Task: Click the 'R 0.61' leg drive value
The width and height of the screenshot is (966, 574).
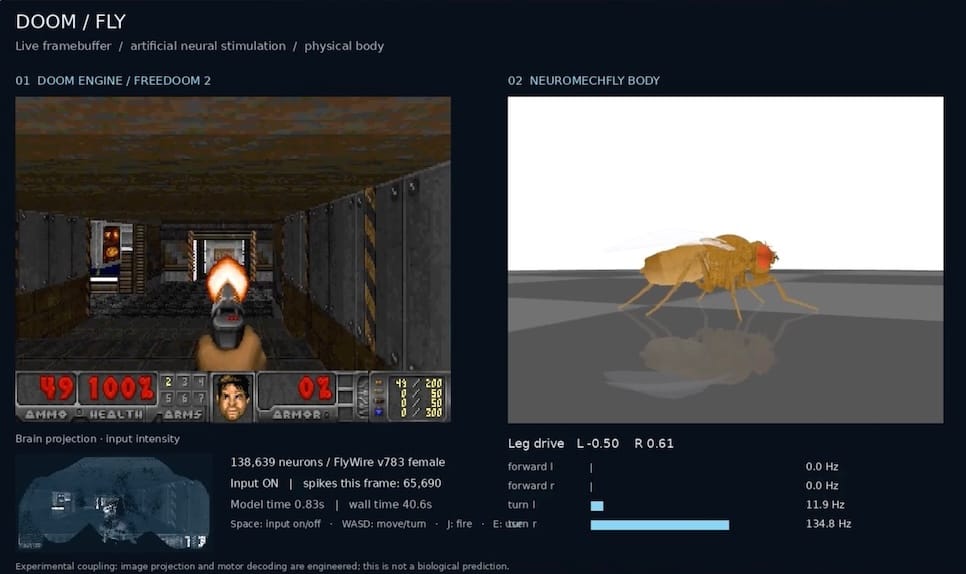Action: [654, 443]
